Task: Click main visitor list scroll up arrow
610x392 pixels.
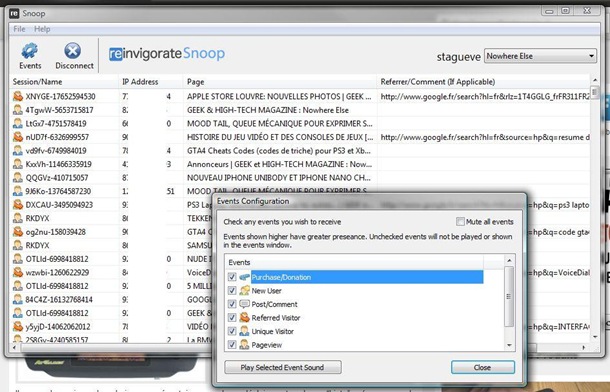Action: pos(595,80)
